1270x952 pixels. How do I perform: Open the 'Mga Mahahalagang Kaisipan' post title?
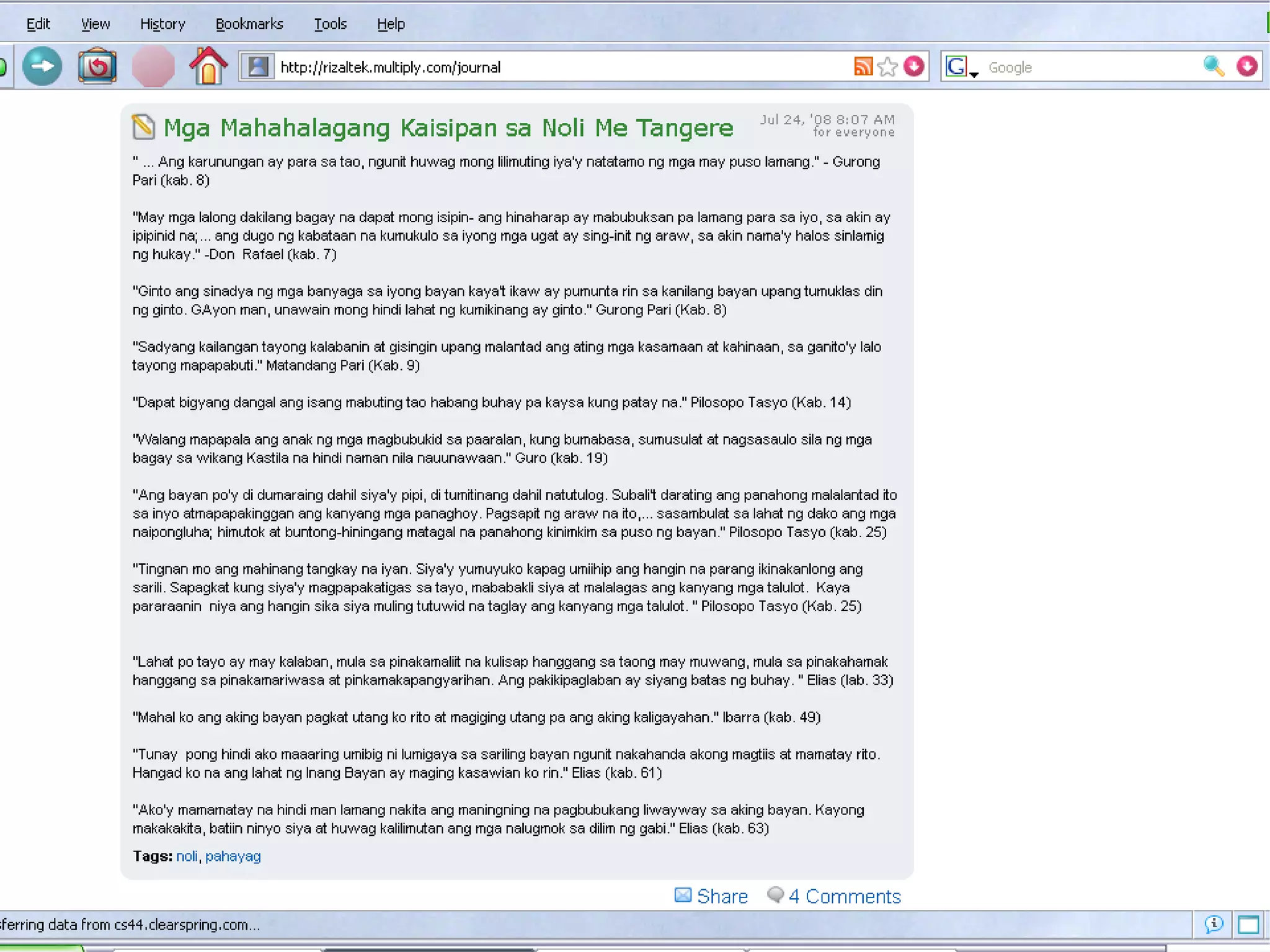[x=448, y=128]
